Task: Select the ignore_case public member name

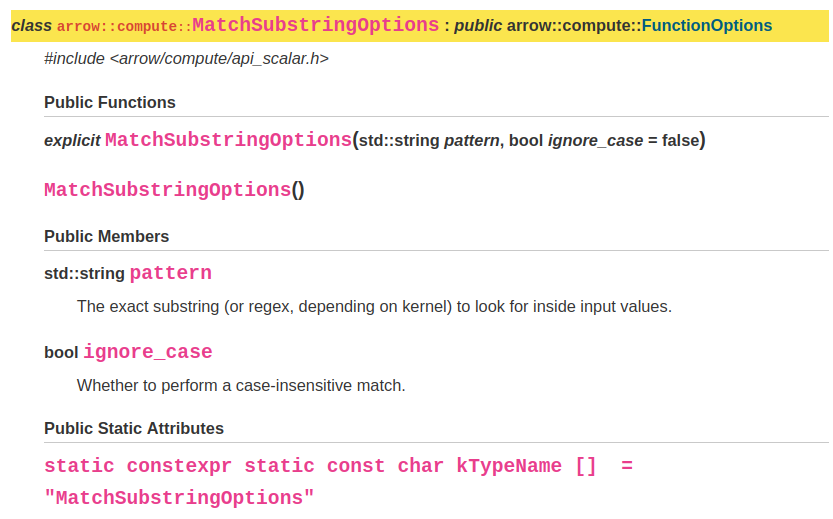Action: [x=147, y=352]
